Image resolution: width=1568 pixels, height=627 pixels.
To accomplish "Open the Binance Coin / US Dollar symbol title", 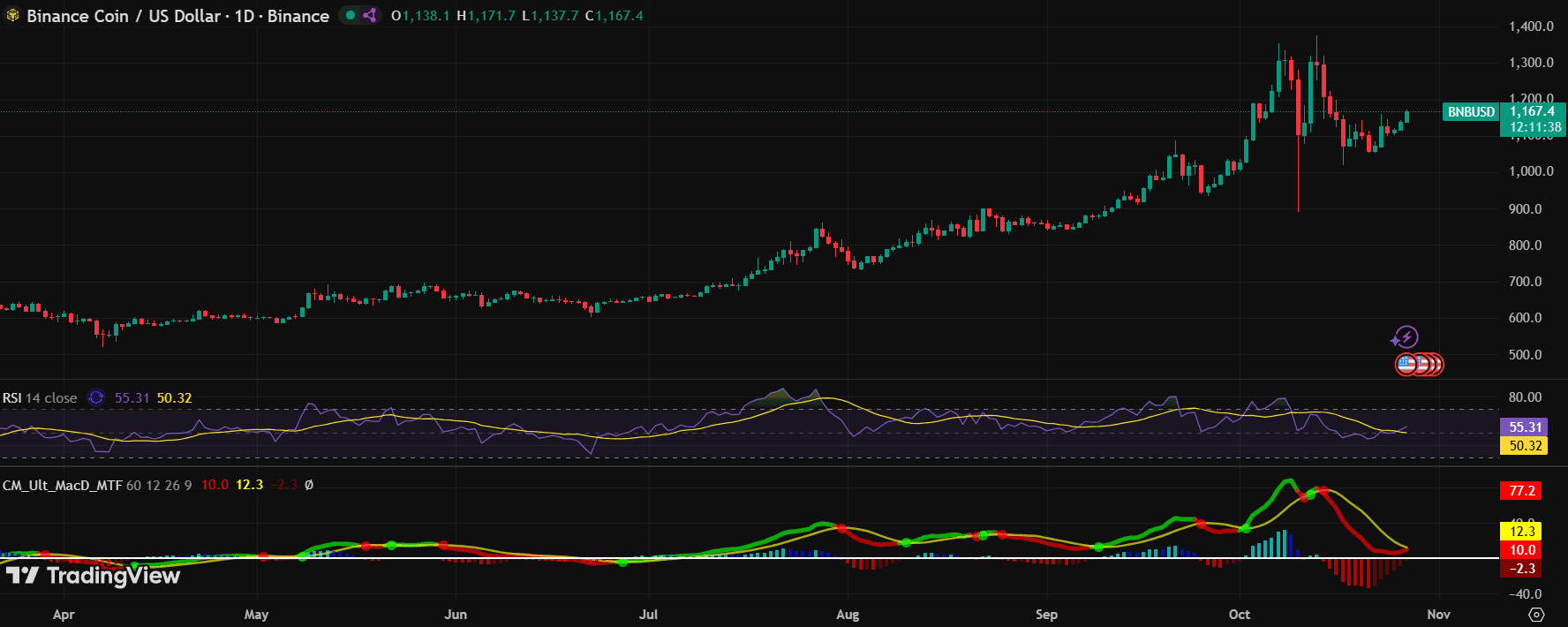I will 177,16.
